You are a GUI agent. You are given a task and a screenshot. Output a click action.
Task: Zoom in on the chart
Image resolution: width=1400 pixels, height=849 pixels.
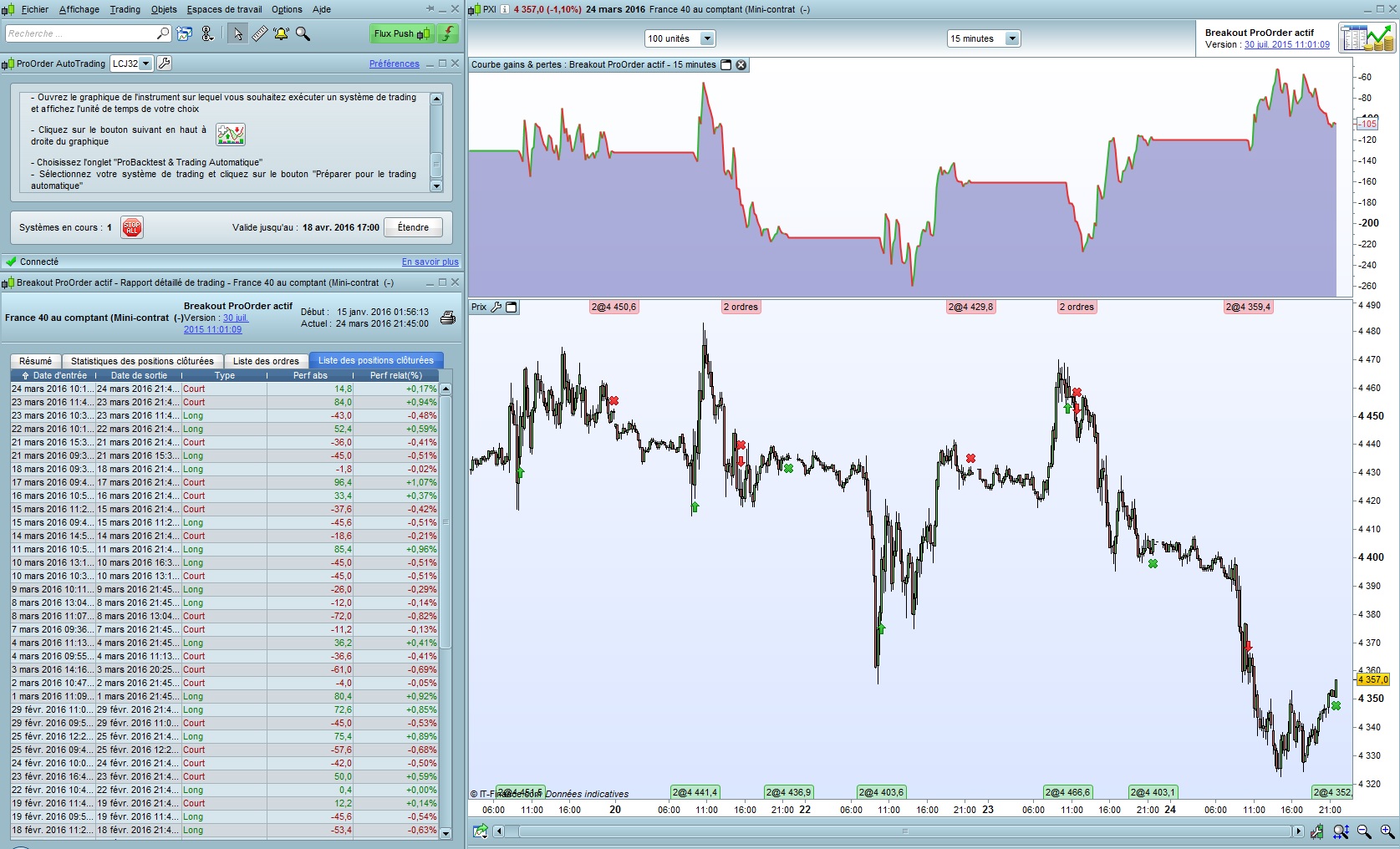pyautogui.click(x=1387, y=831)
